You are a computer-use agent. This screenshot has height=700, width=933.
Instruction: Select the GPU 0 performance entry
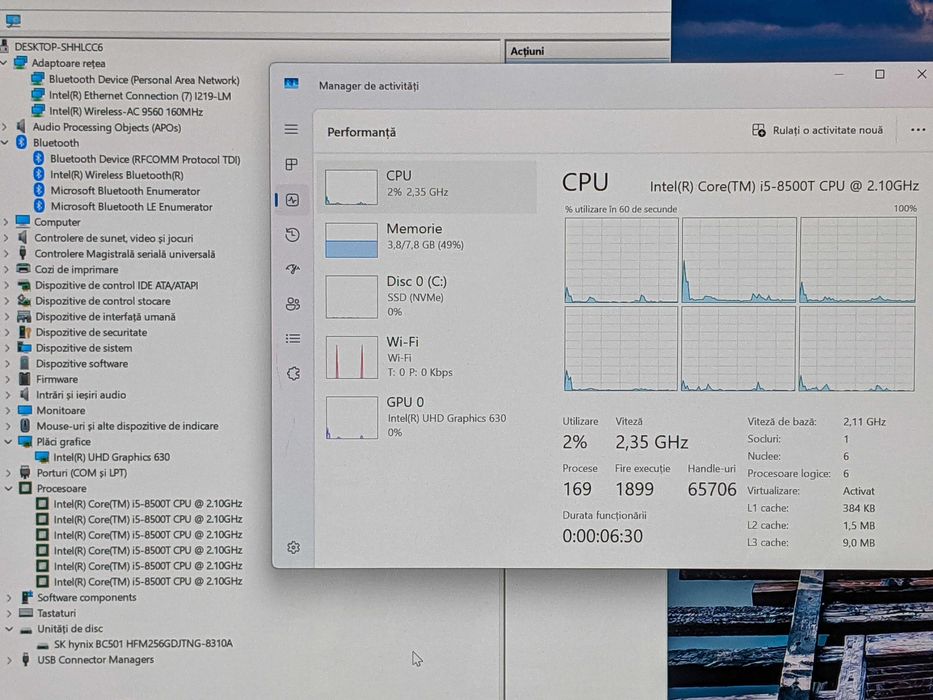click(427, 417)
